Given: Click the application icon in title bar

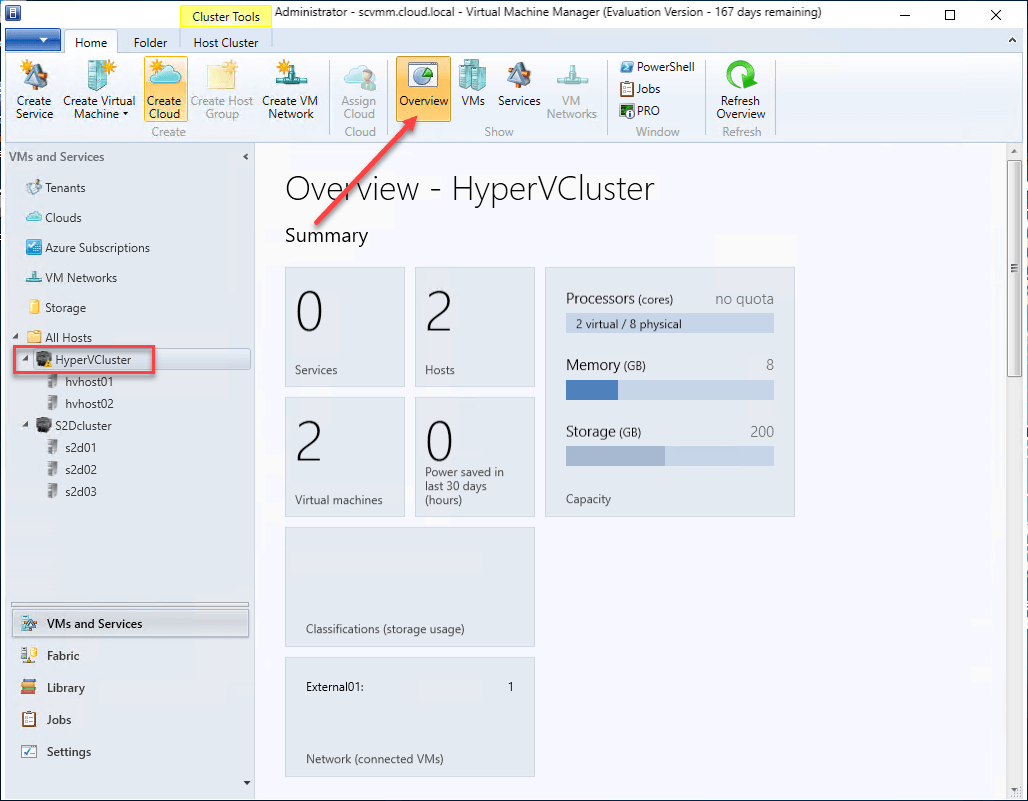Looking at the screenshot, I should pos(13,12).
